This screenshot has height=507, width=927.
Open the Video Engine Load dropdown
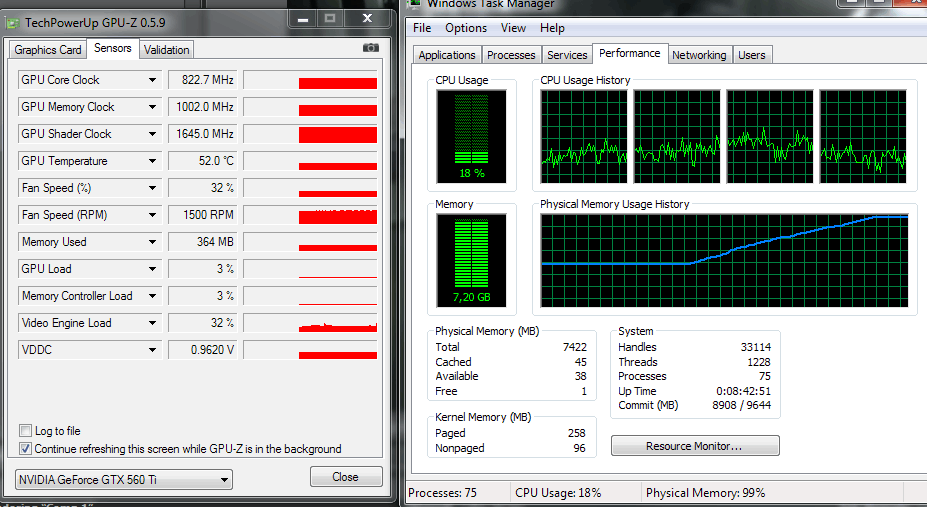click(153, 323)
